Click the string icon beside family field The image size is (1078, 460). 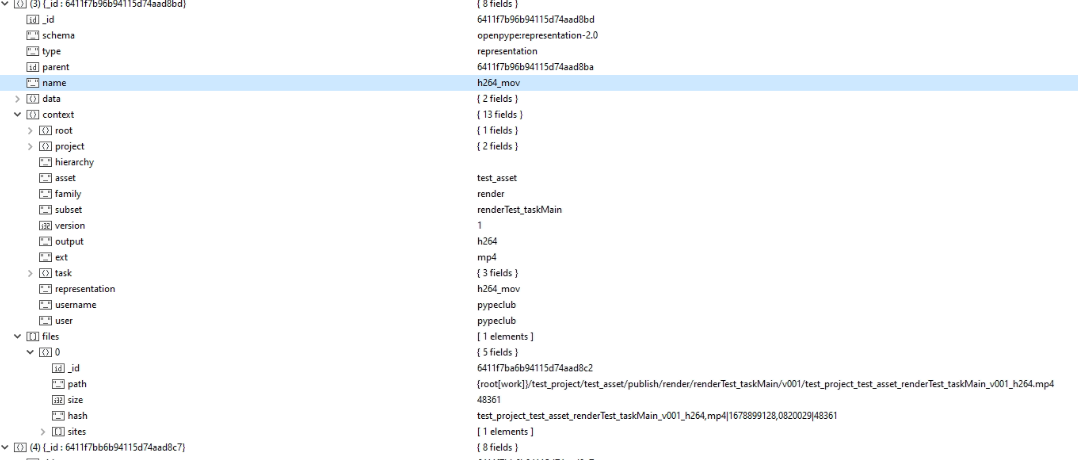tap(45, 193)
